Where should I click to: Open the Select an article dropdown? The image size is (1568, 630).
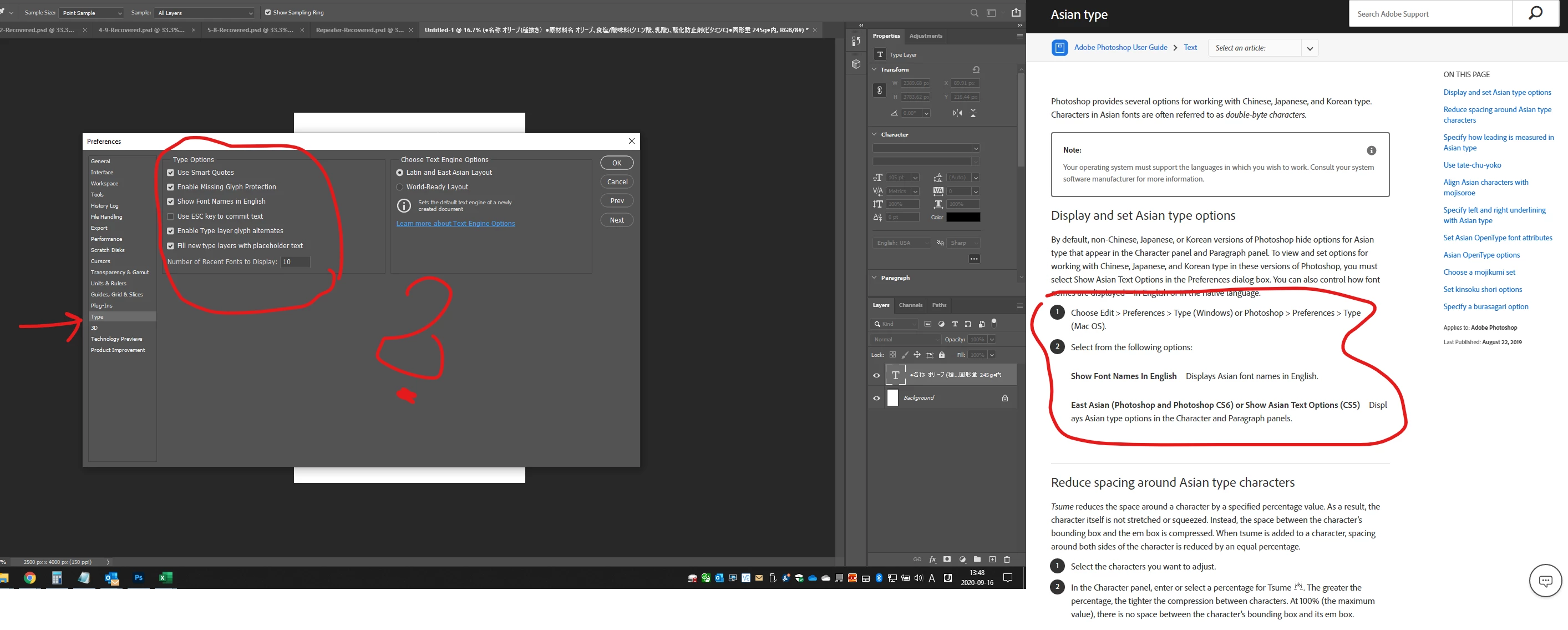(x=1262, y=48)
